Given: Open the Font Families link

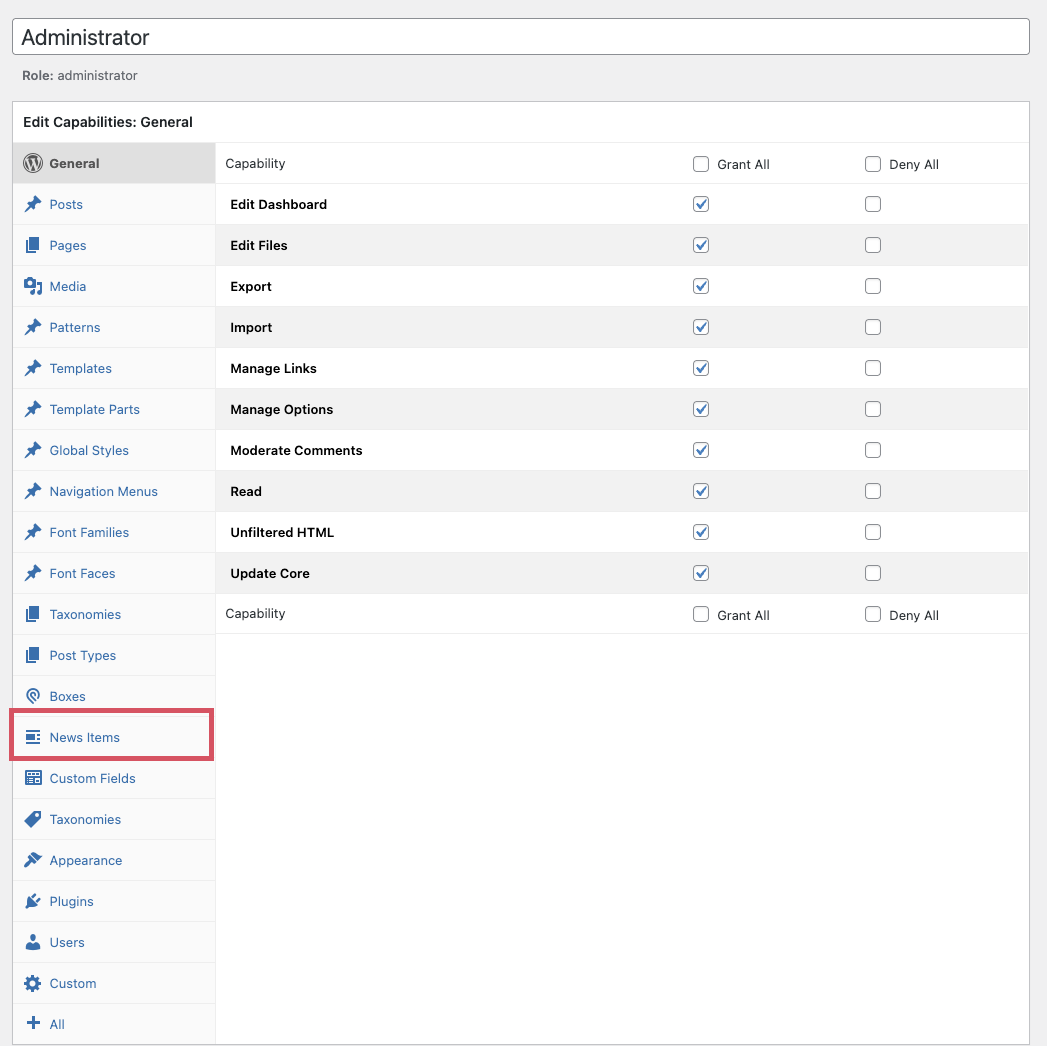Looking at the screenshot, I should click(x=89, y=532).
